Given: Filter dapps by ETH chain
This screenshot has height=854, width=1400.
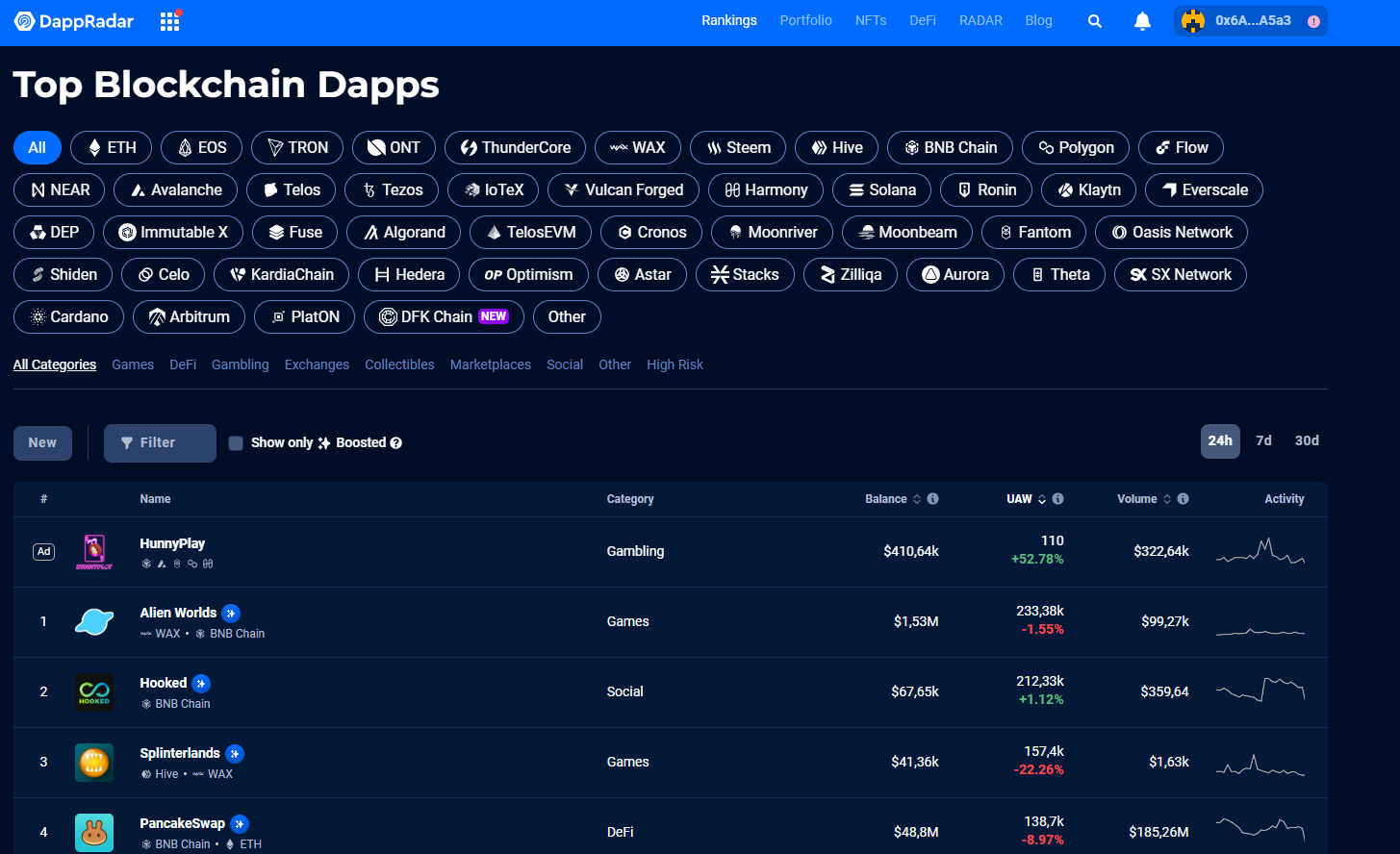Looking at the screenshot, I should [111, 147].
